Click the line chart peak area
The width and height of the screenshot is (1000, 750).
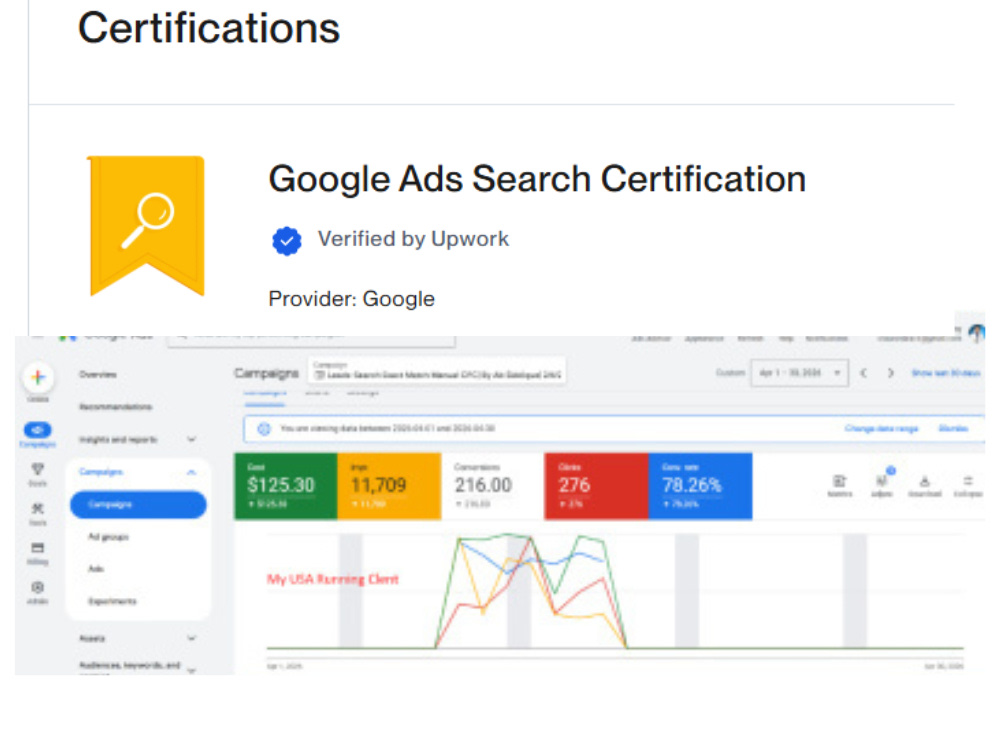pyautogui.click(x=531, y=590)
